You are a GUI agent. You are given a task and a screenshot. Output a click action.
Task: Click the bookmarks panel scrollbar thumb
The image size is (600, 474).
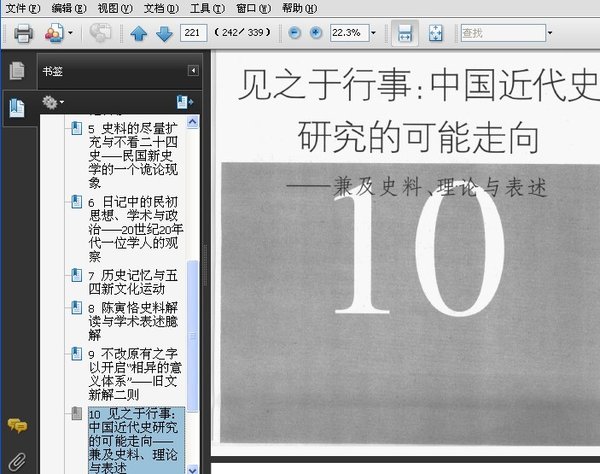(x=192, y=337)
